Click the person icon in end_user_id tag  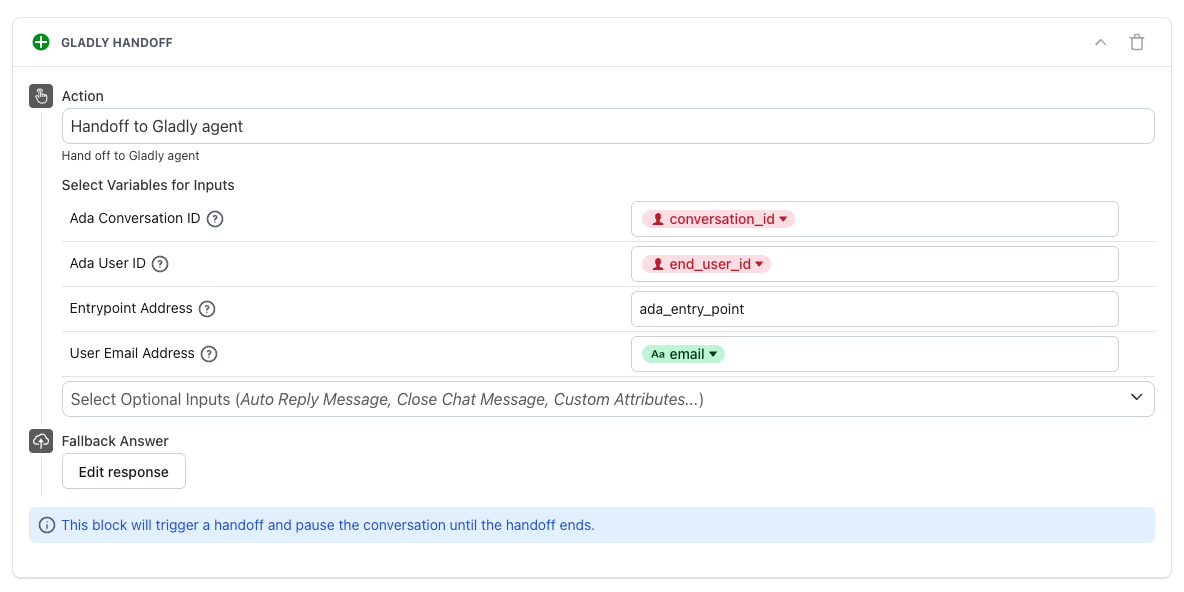pyautogui.click(x=658, y=264)
